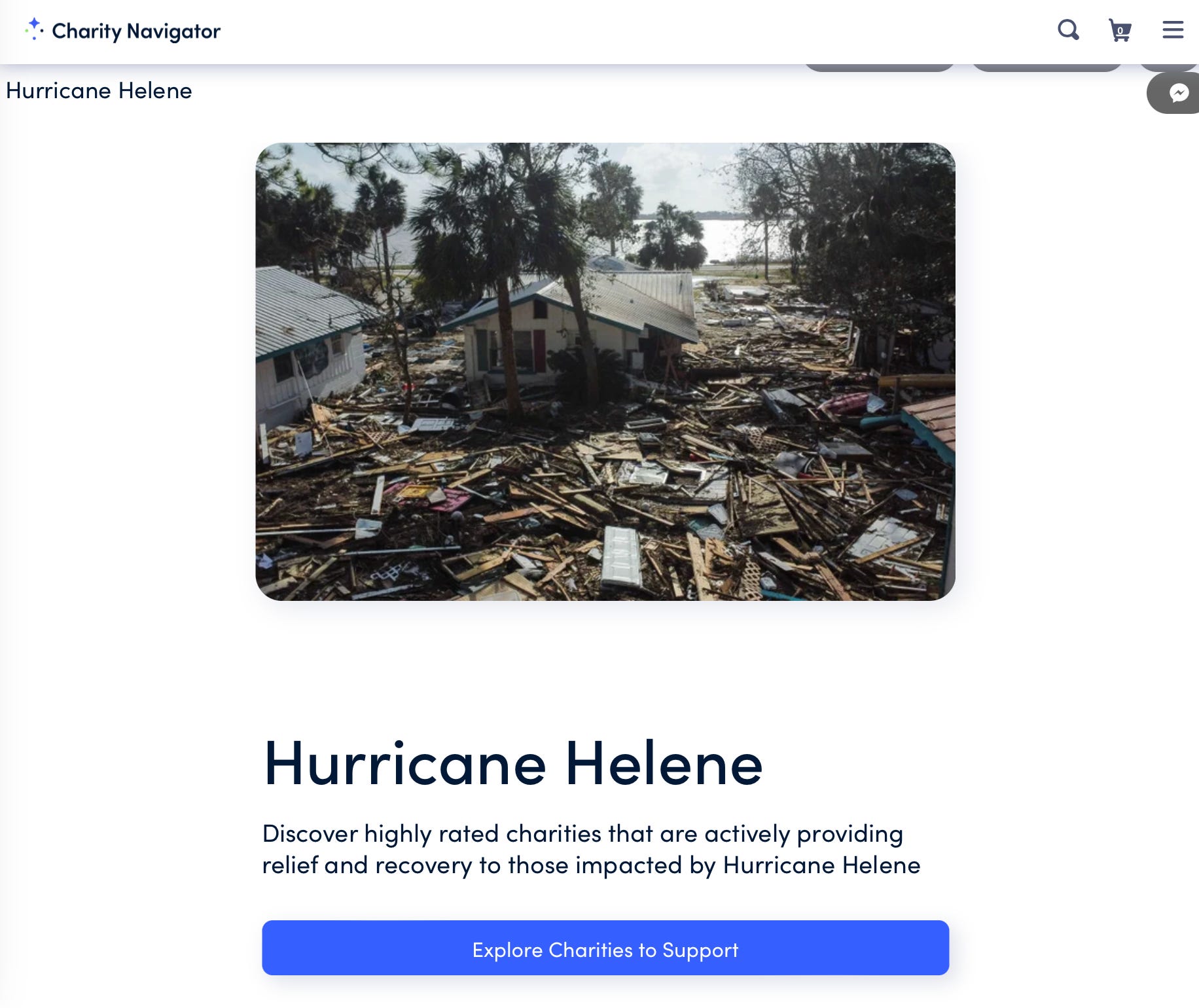This screenshot has height=1008, width=1199.
Task: Click the Charity Navigator sparkle logo icon
Action: pyautogui.click(x=34, y=29)
